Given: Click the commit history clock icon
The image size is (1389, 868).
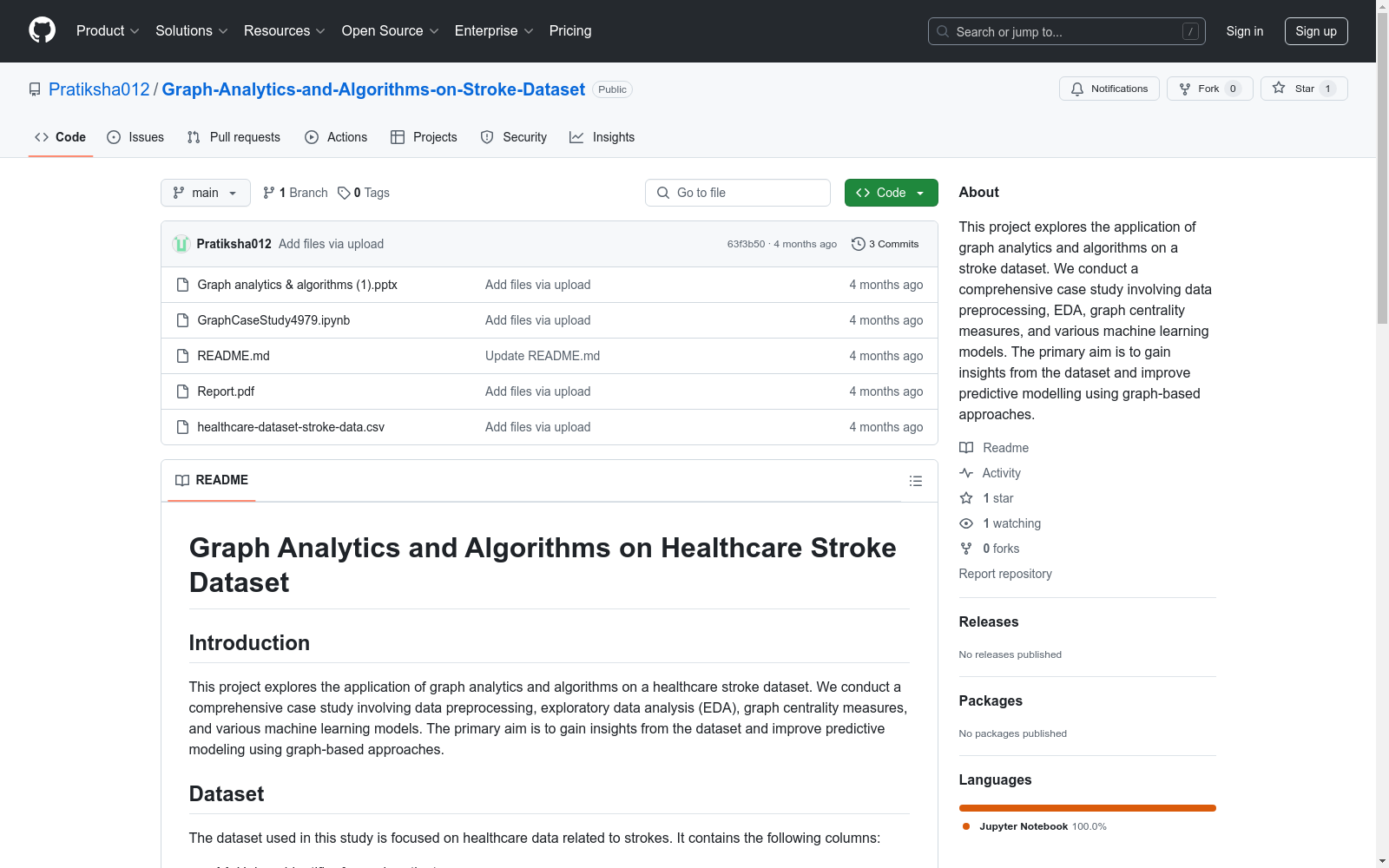Looking at the screenshot, I should click(858, 244).
